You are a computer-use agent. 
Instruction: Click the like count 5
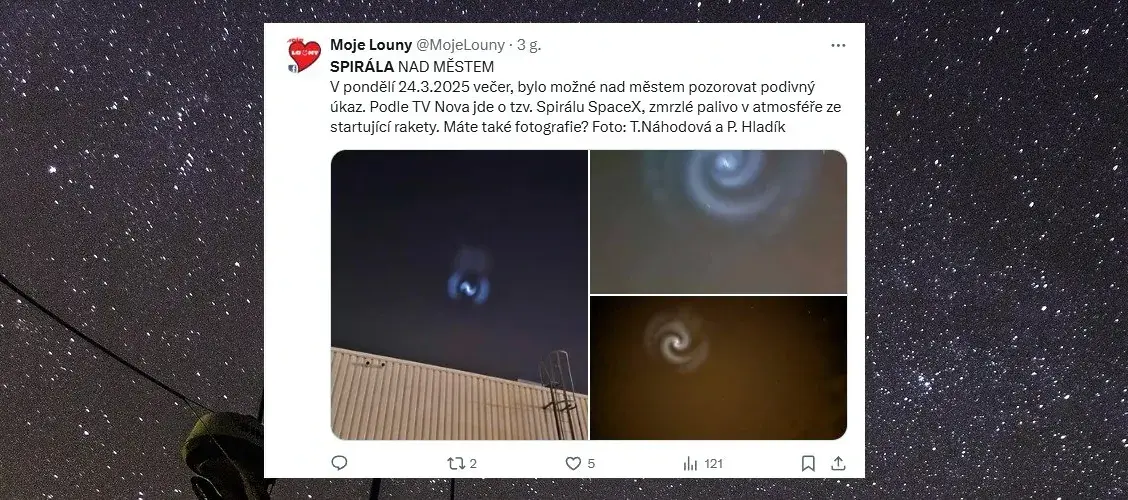pos(591,464)
